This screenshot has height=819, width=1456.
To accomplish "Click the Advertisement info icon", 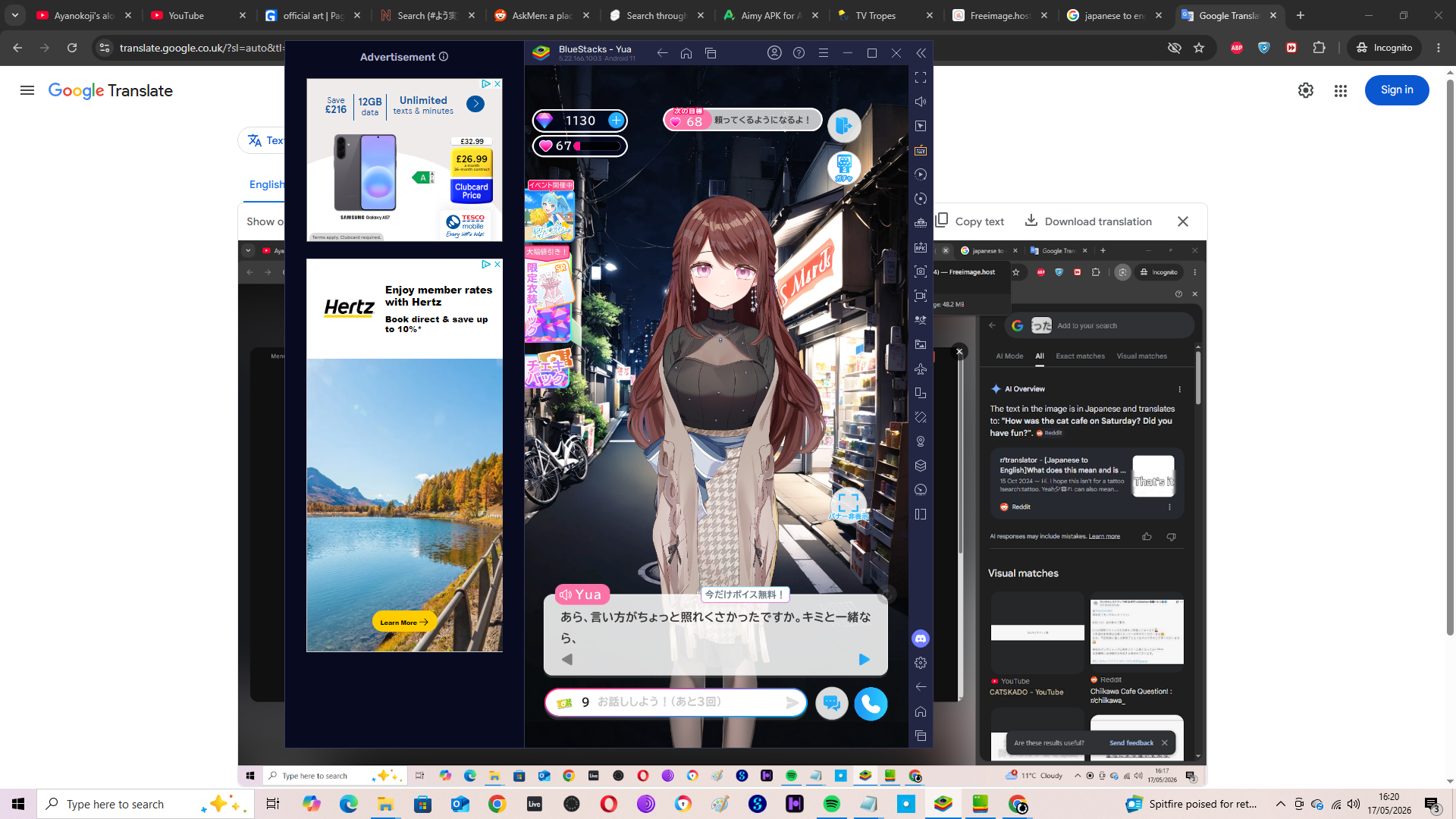I will (x=444, y=57).
